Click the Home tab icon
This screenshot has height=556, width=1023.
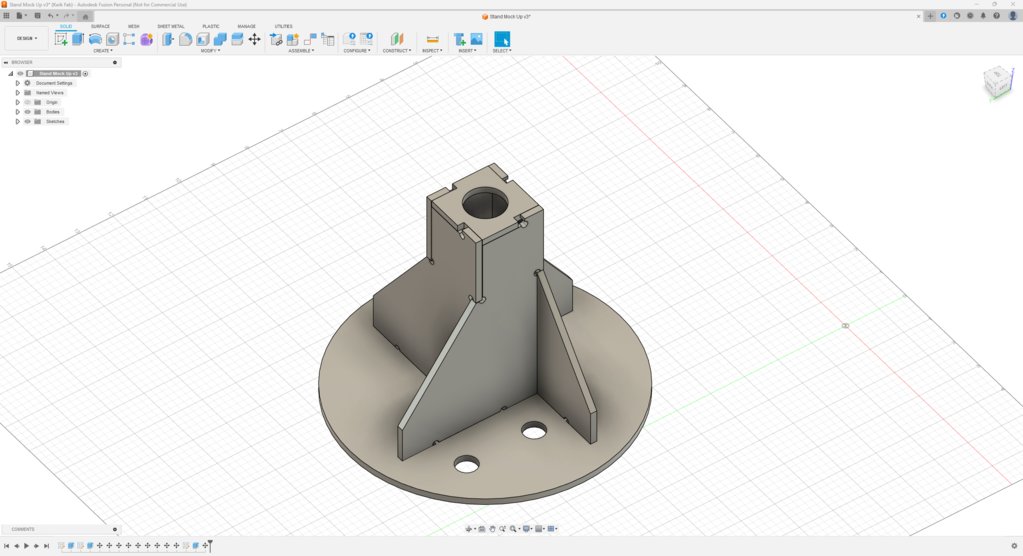85,16
